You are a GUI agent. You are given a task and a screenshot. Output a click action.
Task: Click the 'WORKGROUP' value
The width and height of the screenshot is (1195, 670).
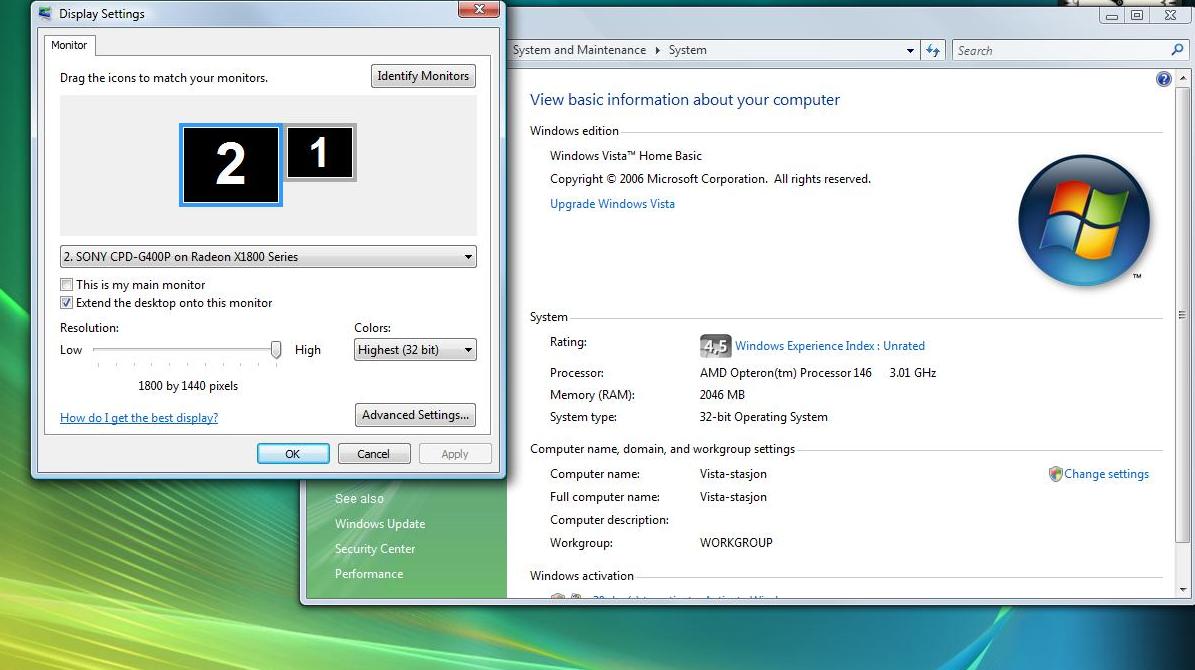(735, 543)
